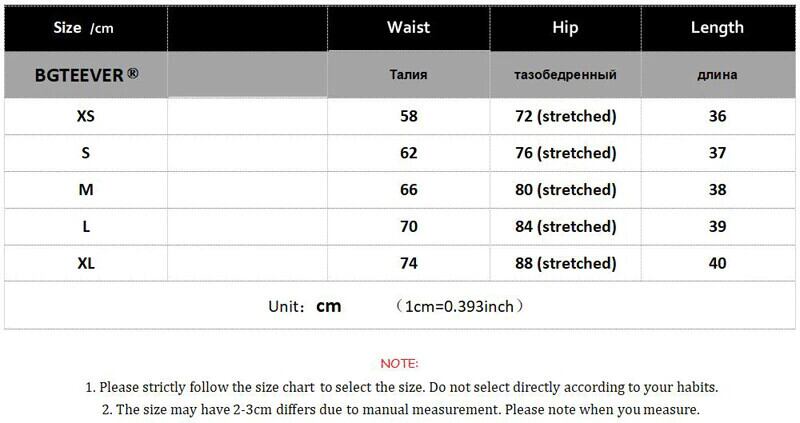The height and width of the screenshot is (423, 800).
Task: Click length value 40 for XL
Action: 717,263
